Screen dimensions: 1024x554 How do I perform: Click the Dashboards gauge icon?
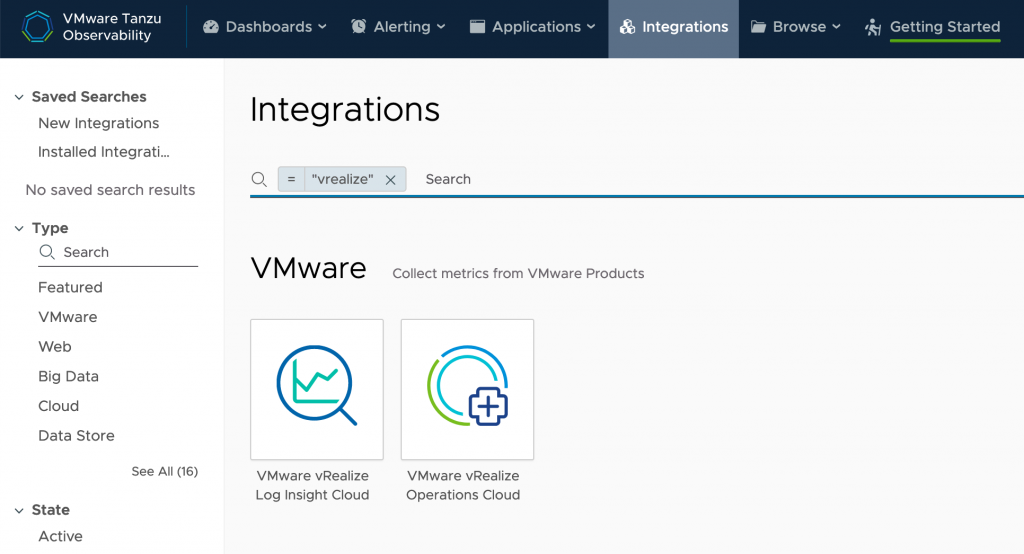tap(210, 27)
